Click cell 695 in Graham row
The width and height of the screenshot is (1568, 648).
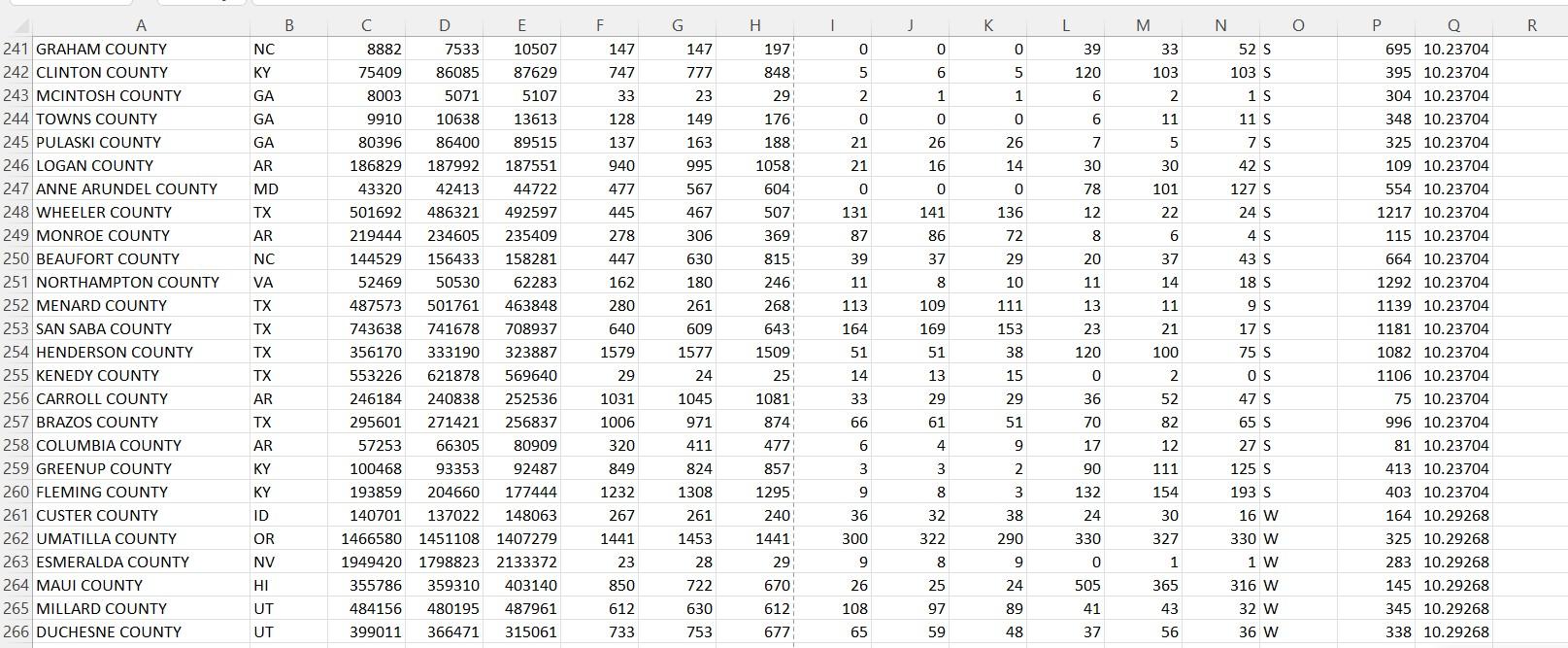(x=1376, y=49)
